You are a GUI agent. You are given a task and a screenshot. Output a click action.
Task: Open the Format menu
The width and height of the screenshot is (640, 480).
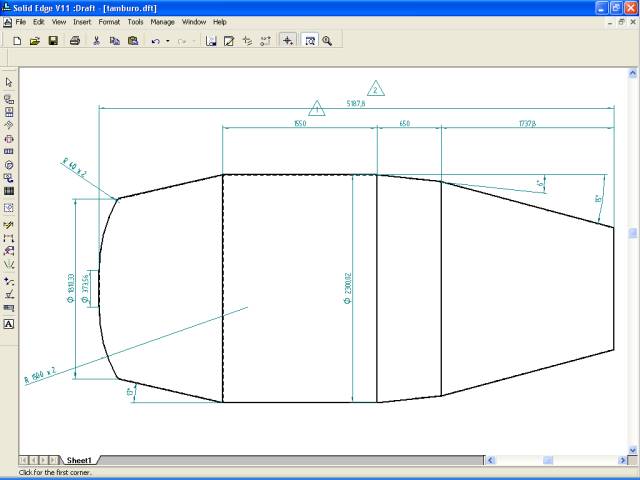[x=109, y=21]
